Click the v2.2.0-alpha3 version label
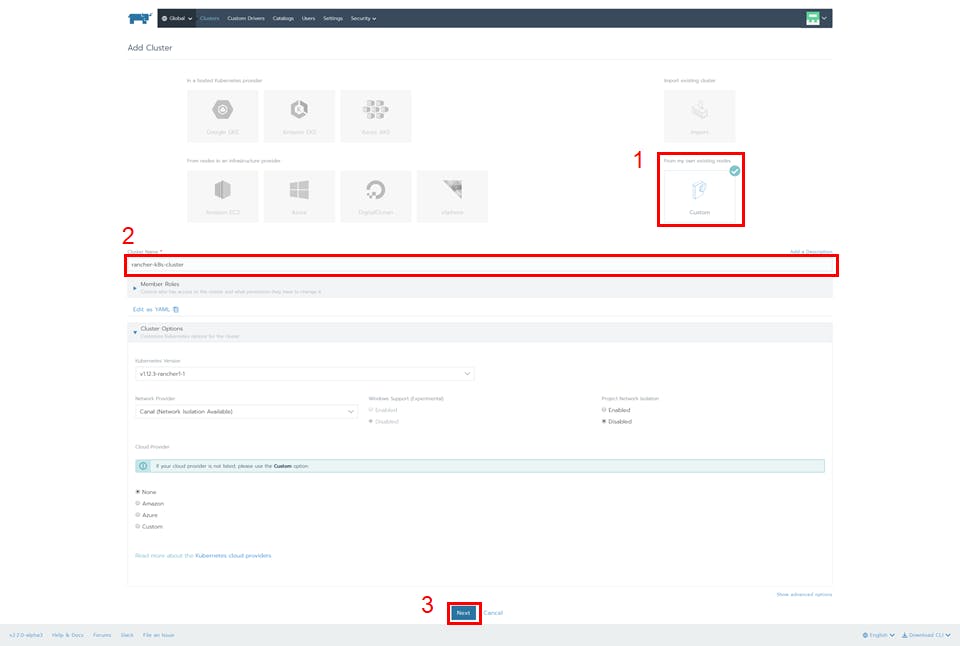Screen dimensions: 960x646 pos(26,635)
